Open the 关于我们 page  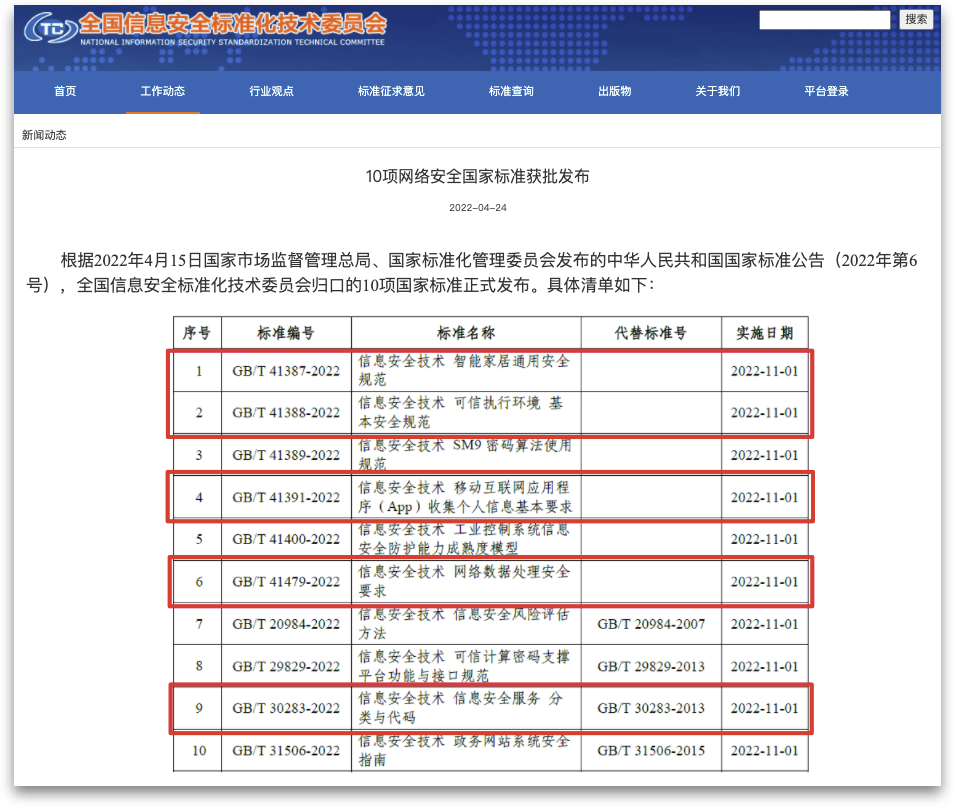718,91
